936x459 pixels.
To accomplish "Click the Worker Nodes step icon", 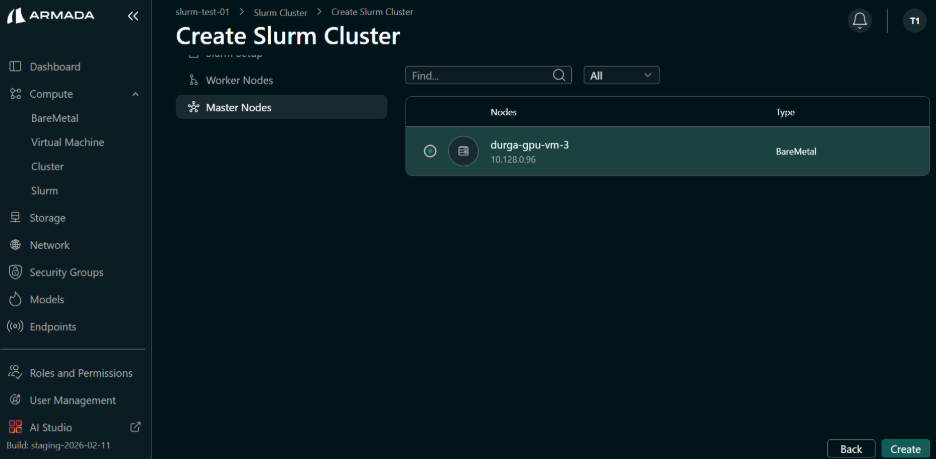I will coord(193,80).
